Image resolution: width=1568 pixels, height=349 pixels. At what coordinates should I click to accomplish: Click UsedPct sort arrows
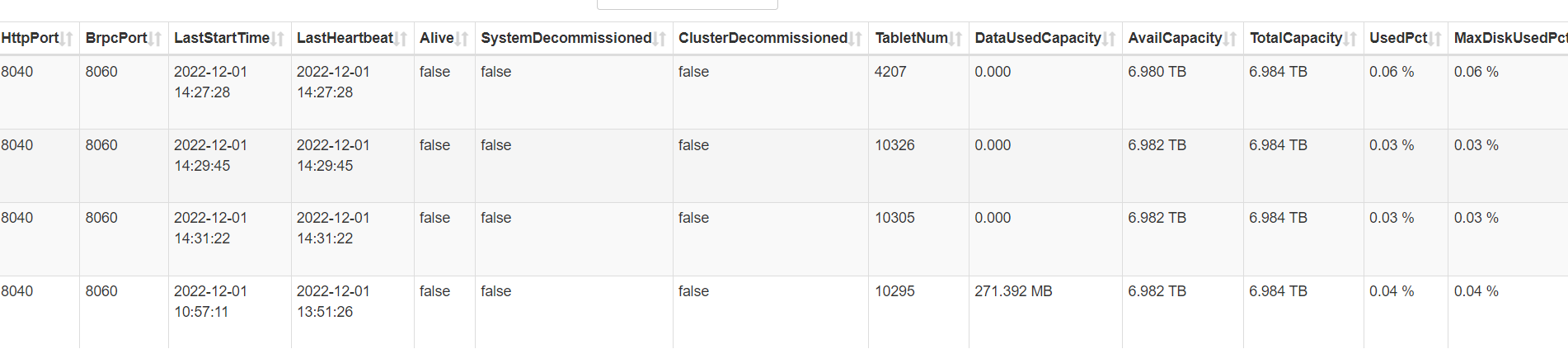click(1435, 39)
